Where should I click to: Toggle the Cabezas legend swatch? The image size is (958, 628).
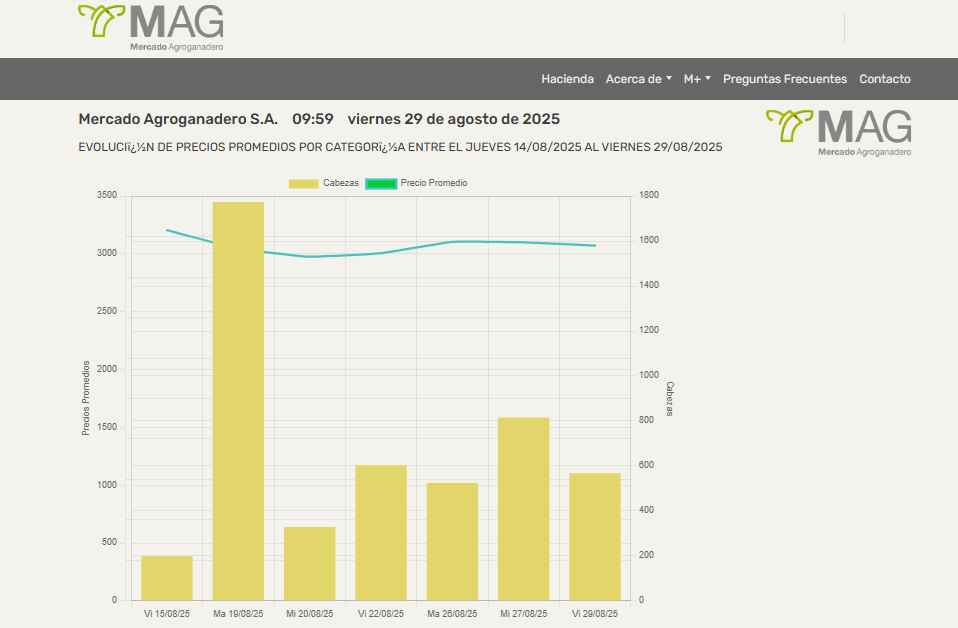pyautogui.click(x=304, y=183)
